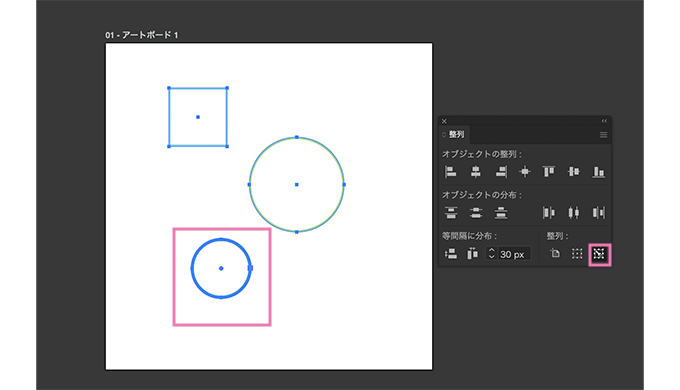680x390 pixels.
Task: Click the center-point align icon
Action: coord(525,172)
